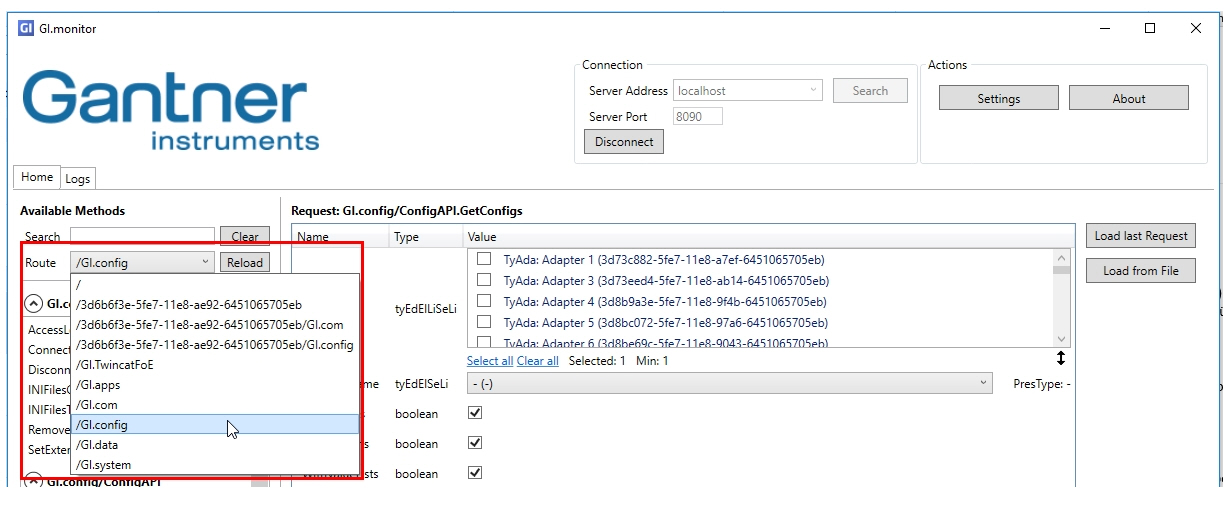Viewport: 1227px width, 506px height.
Task: Toggle the TyAda Adapter 5 checkbox
Action: pos(484,323)
